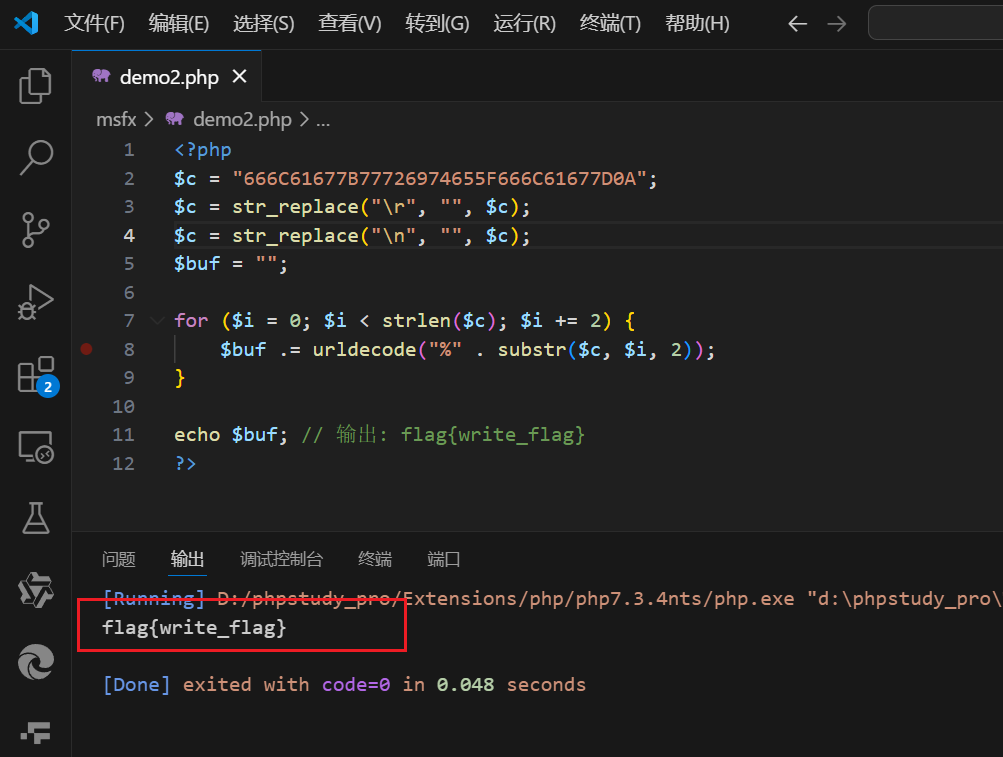Screen dimensions: 1003x757
Task: Expand the msfx breadcrumb folder
Action: point(116,120)
